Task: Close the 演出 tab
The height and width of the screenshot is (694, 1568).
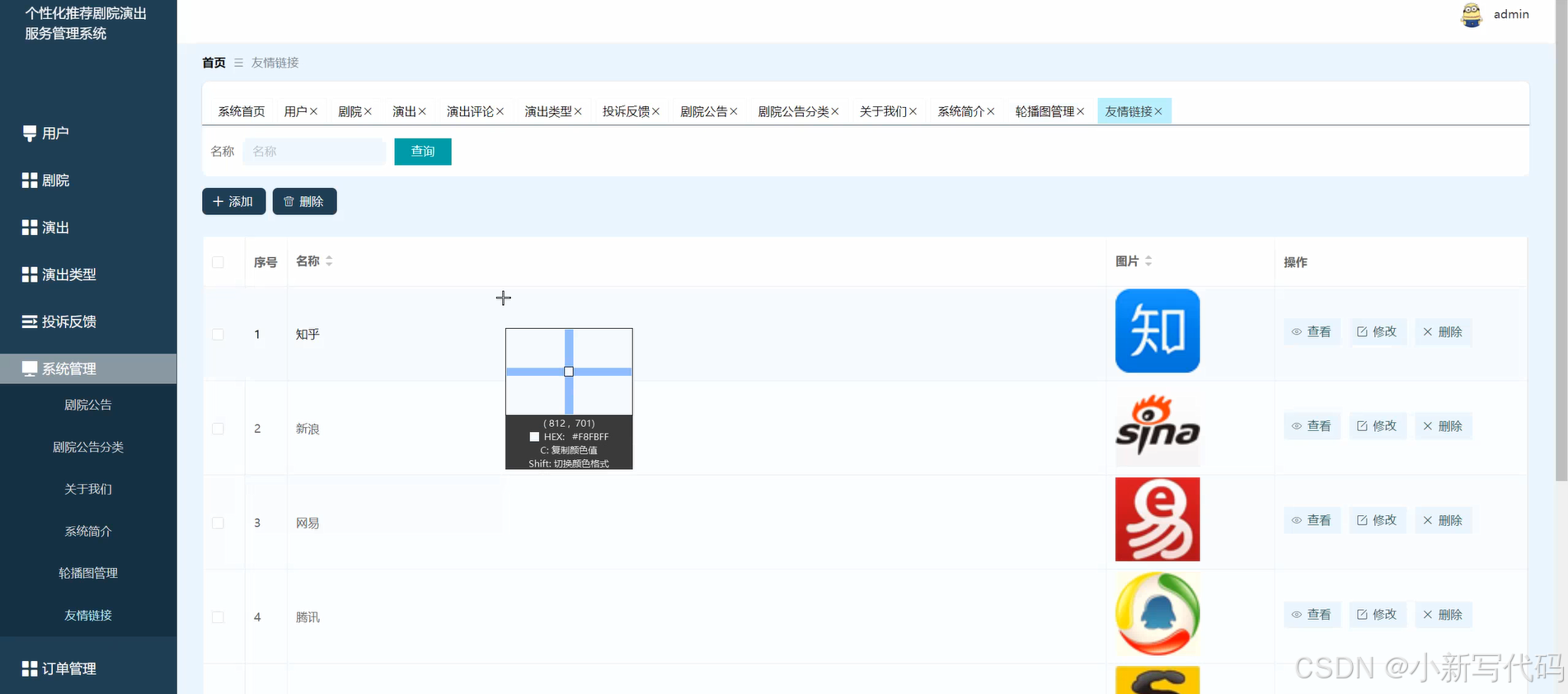Action: (x=422, y=111)
